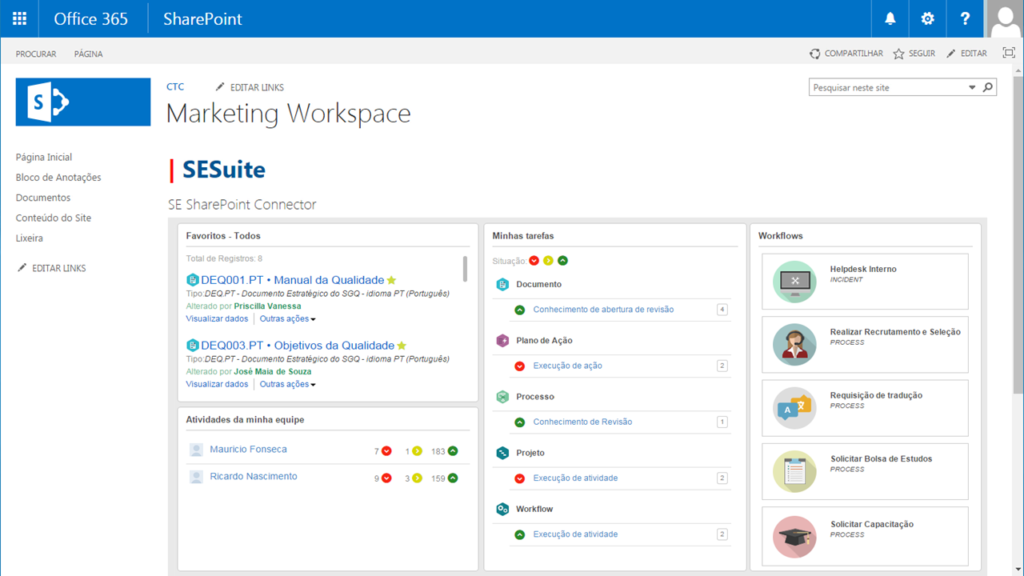
Task: Open Documentos in the left navigation
Action: click(43, 198)
